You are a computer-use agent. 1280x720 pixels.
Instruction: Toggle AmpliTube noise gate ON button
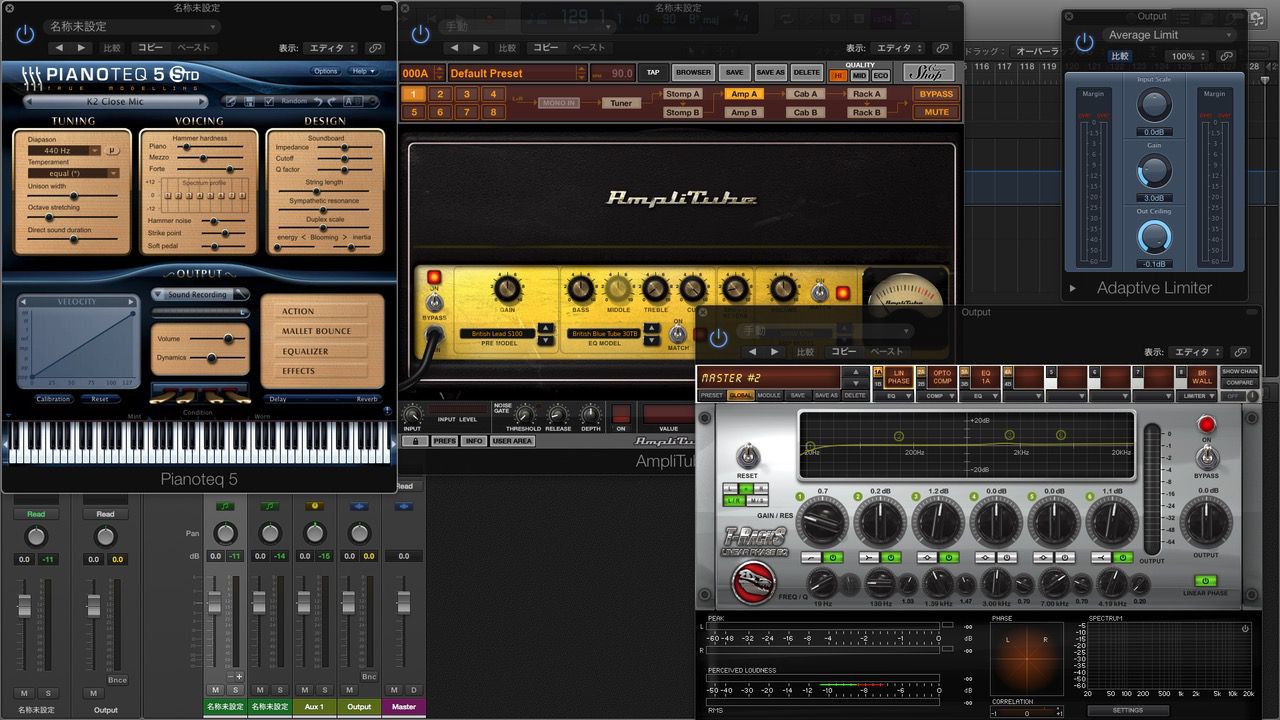point(621,412)
